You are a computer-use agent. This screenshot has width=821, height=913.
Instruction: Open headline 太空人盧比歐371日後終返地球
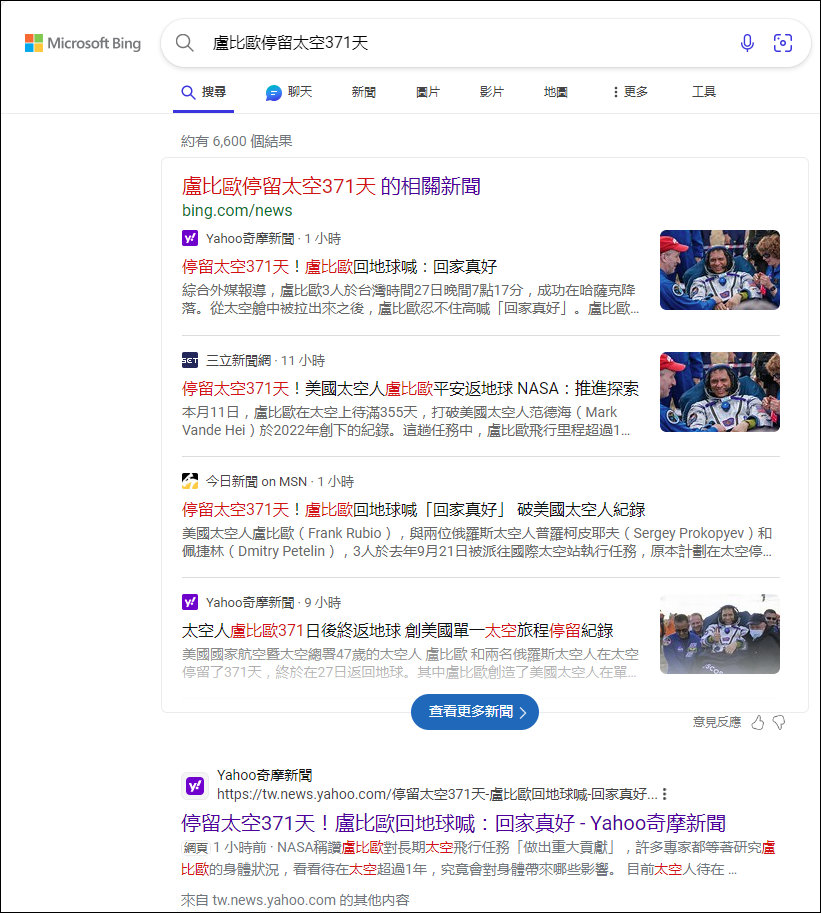click(x=398, y=631)
